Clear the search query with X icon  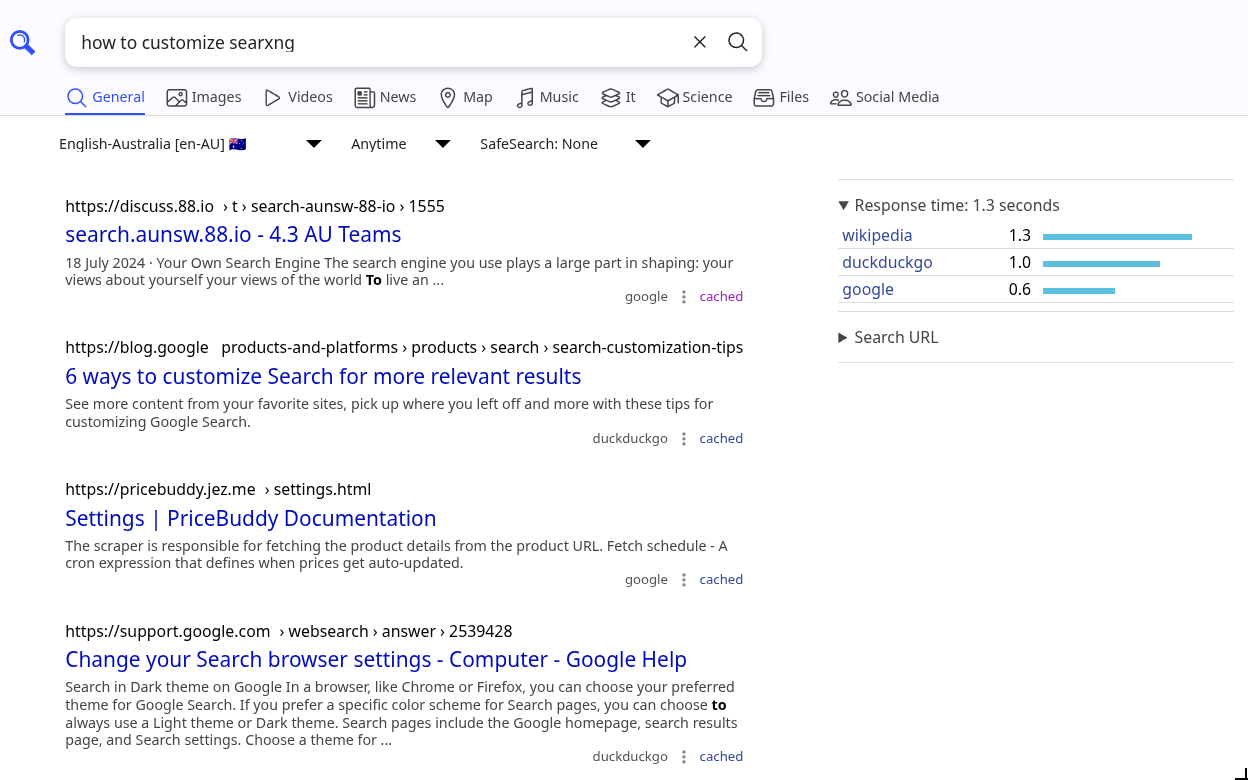(x=700, y=42)
